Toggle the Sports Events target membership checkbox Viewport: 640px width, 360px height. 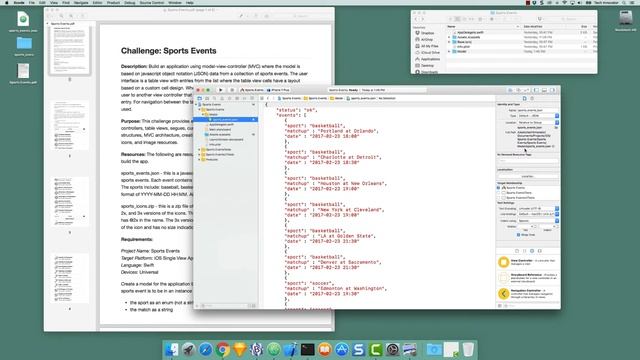pyautogui.click(x=498, y=188)
